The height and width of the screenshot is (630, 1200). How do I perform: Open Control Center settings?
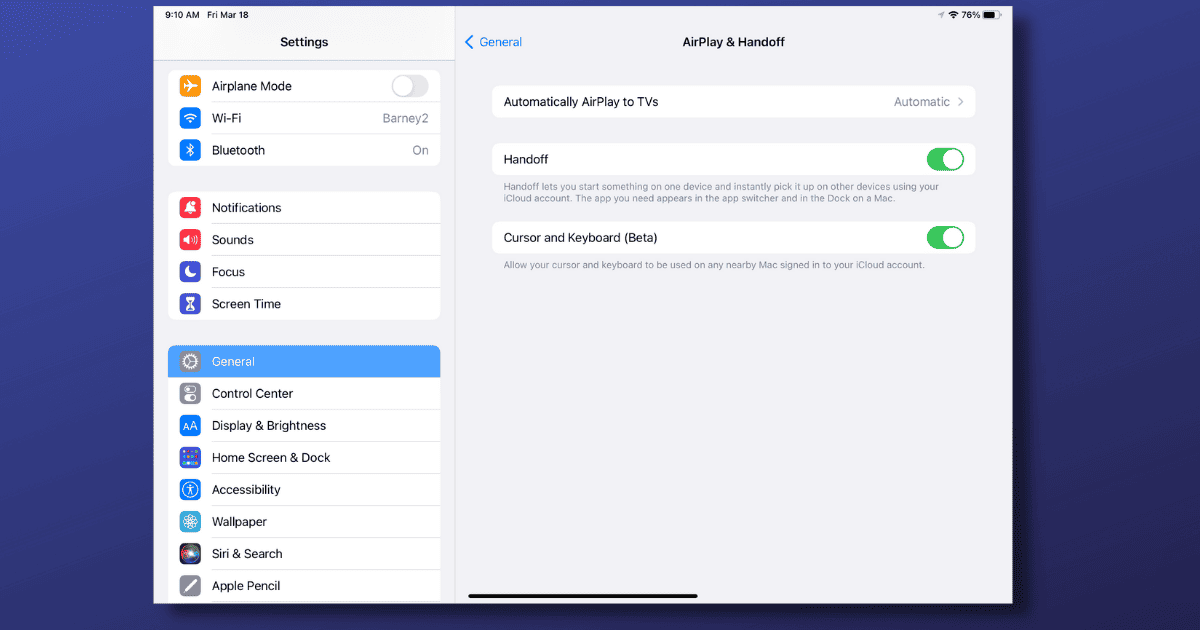pyautogui.click(x=304, y=394)
